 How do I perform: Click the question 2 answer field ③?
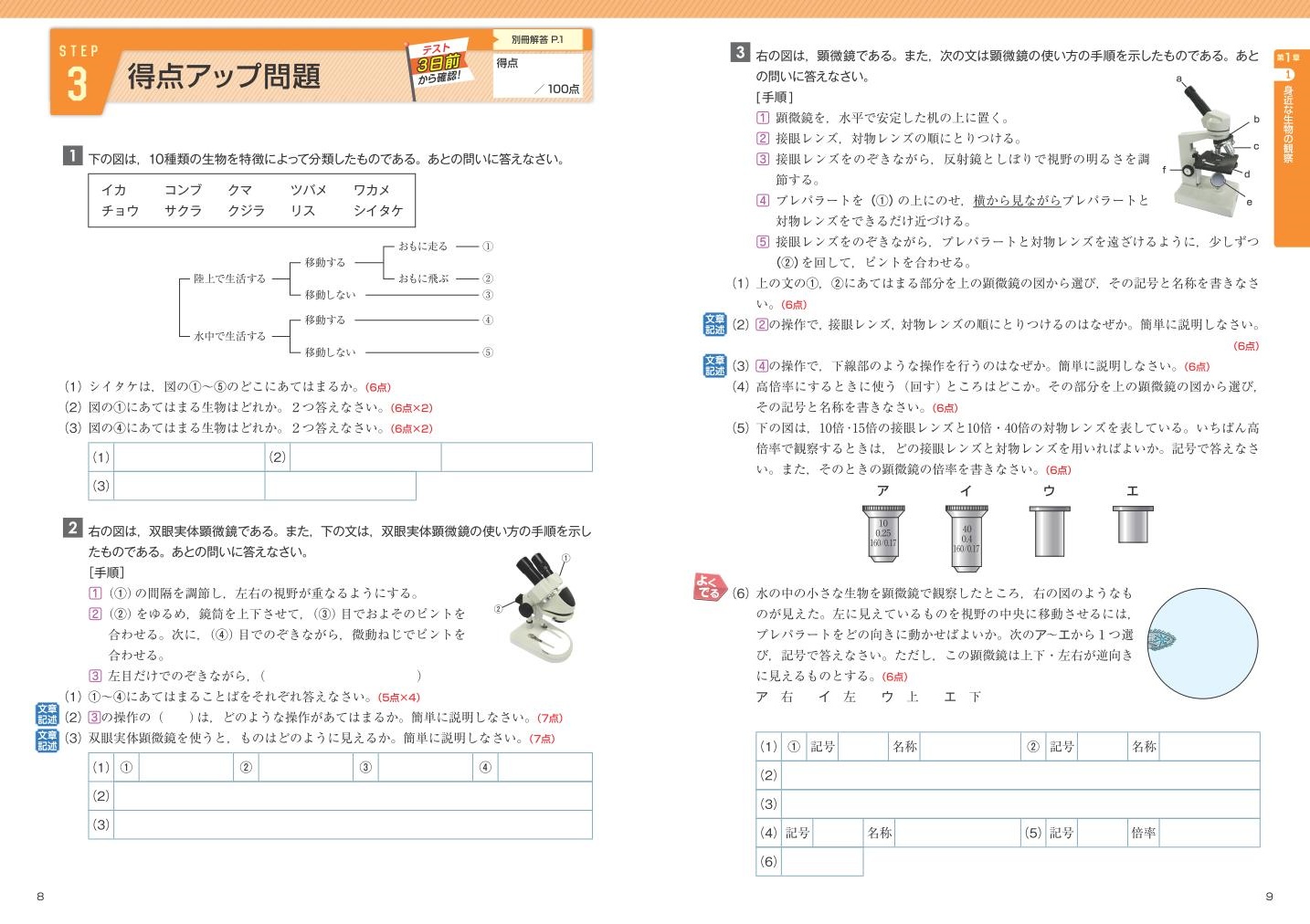tap(426, 767)
